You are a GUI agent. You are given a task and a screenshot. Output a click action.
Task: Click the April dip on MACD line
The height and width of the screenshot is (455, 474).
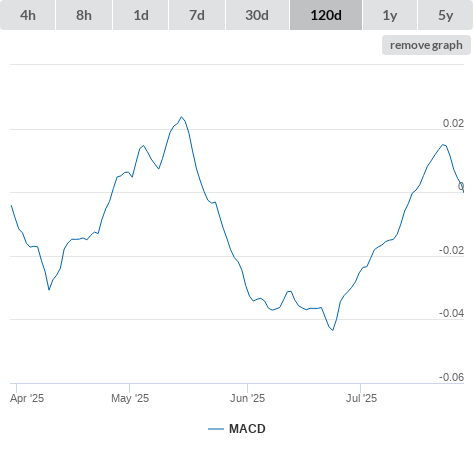point(49,289)
